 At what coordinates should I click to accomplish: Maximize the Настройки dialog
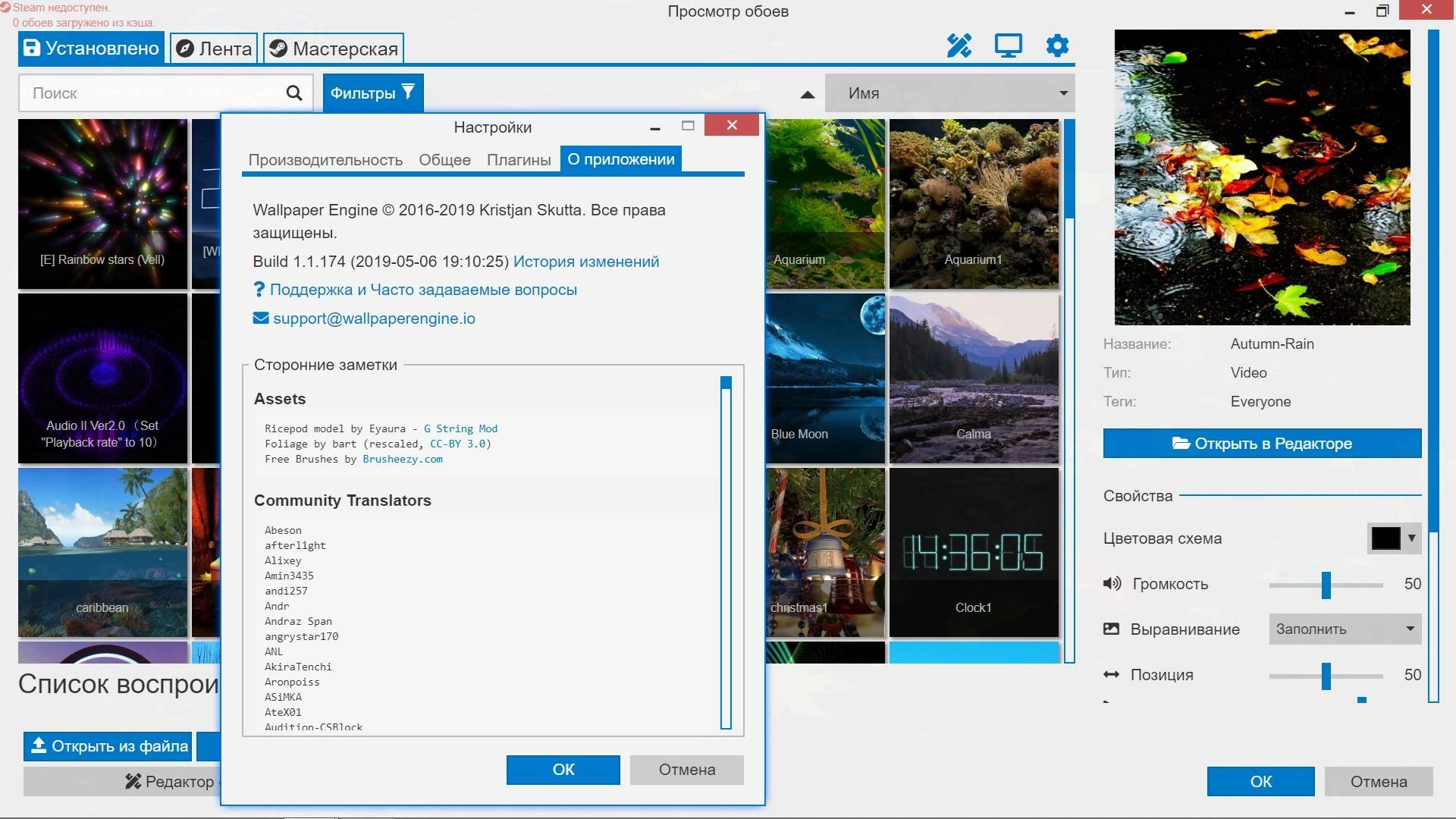tap(688, 126)
